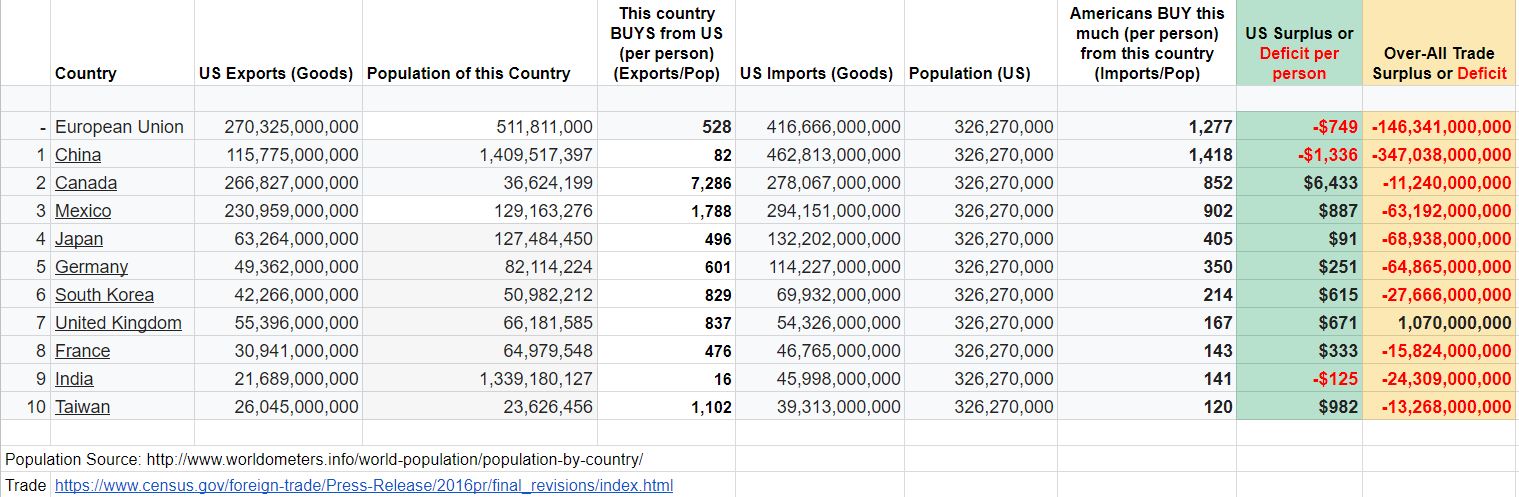1519x497 pixels.
Task: Open the Canada country link
Action: coord(86,183)
